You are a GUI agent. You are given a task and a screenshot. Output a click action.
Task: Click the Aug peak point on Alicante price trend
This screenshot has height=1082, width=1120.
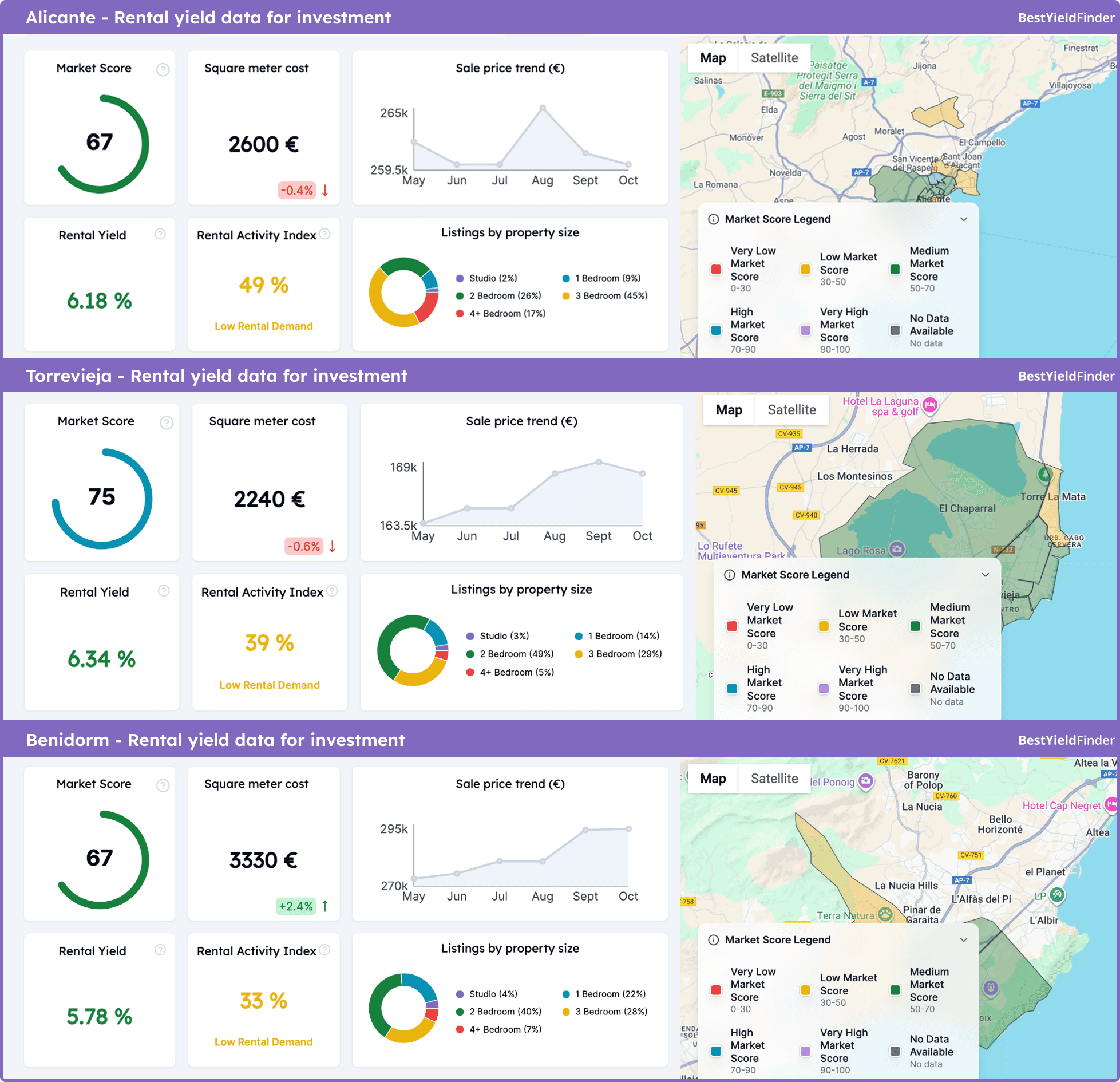coord(543,108)
